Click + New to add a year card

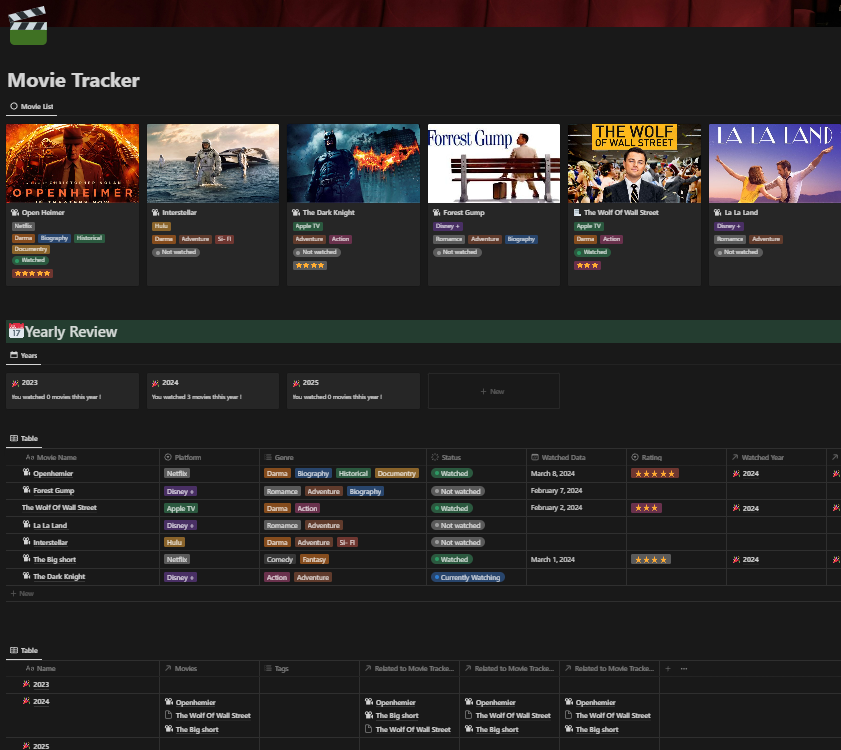pyautogui.click(x=493, y=391)
